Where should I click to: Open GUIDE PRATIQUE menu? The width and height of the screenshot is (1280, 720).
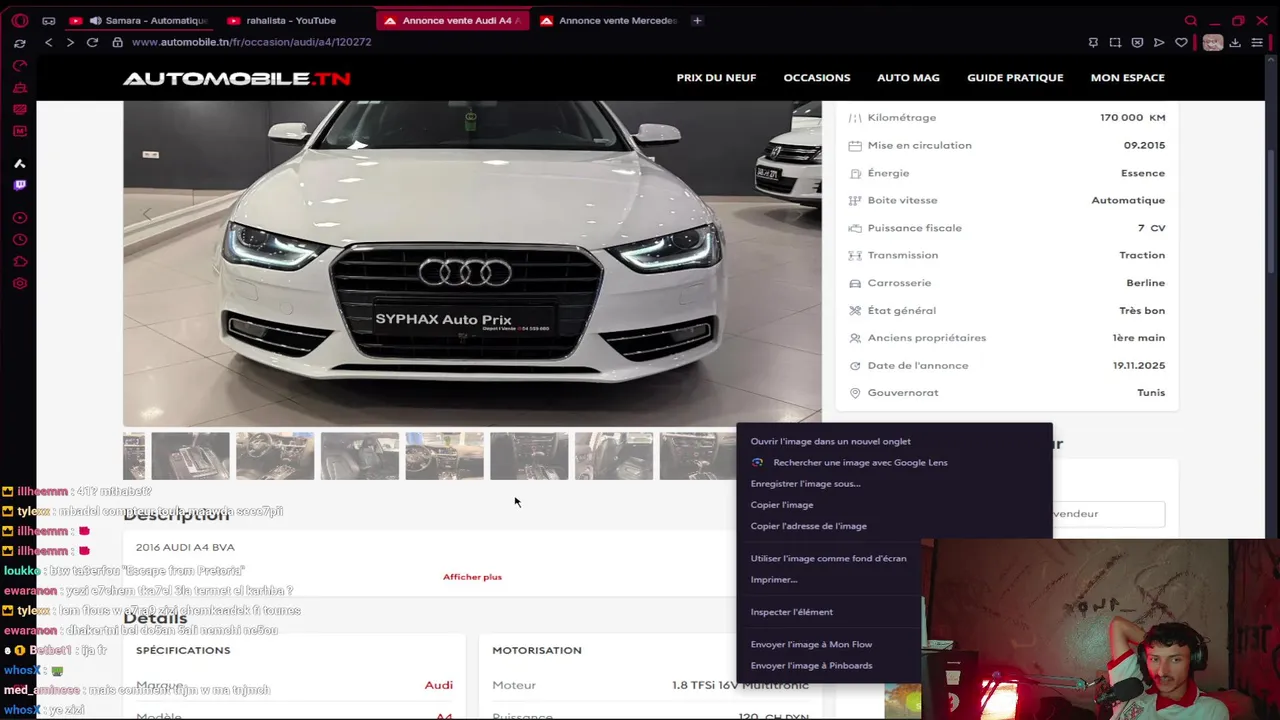1015,77
